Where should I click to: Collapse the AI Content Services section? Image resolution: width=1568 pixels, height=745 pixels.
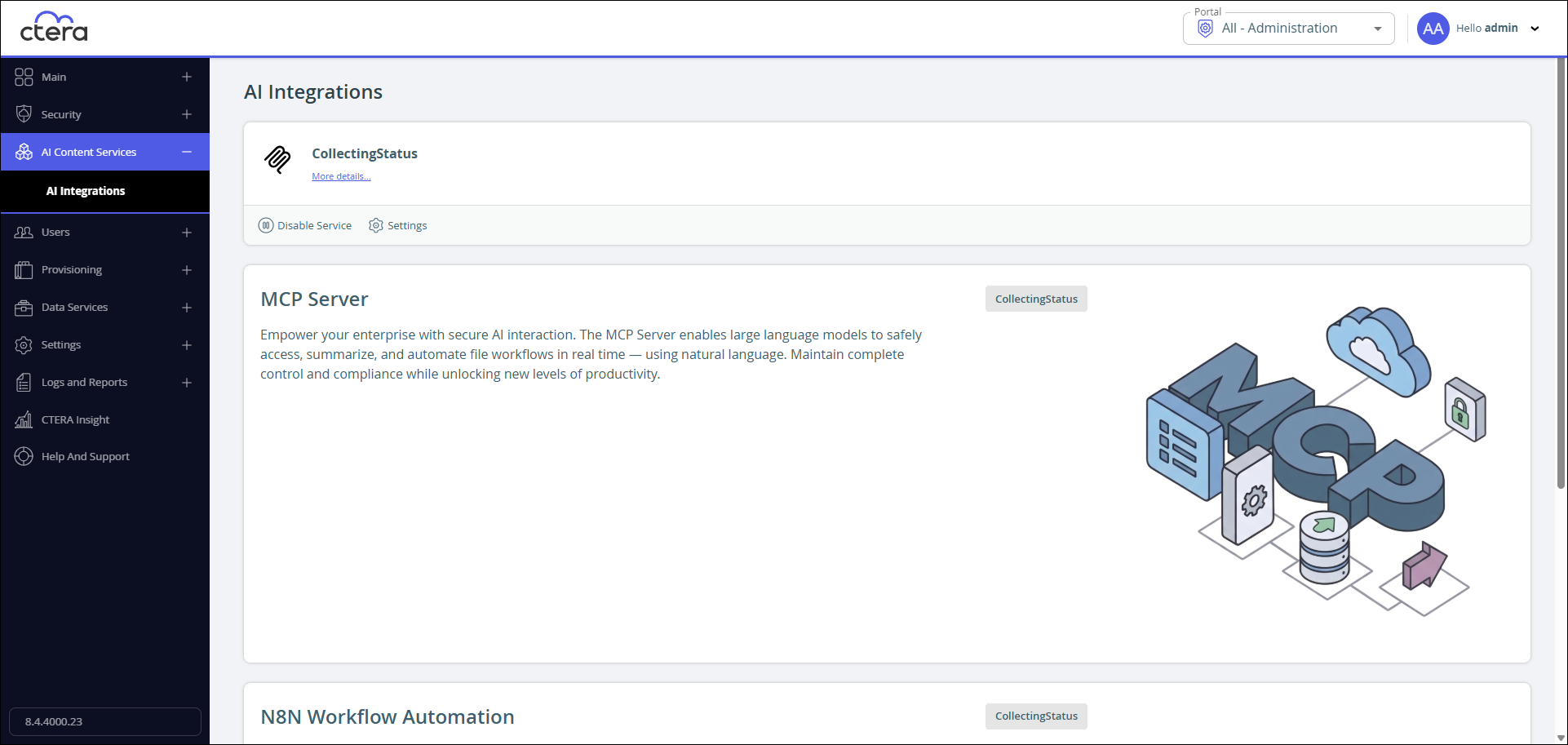tap(187, 152)
